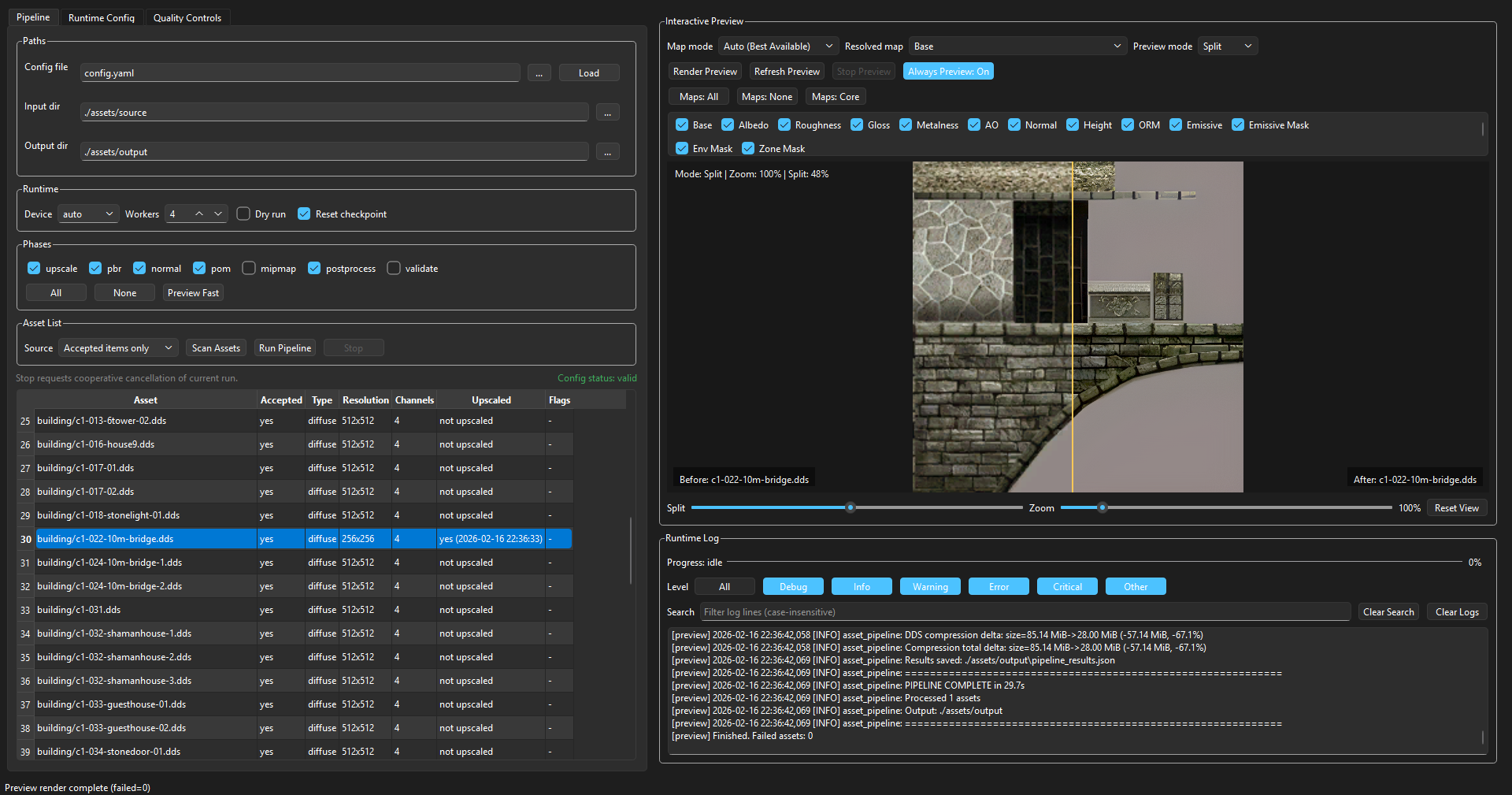Click the browse button for Output dir
The height and width of the screenshot is (795, 1512).
[607, 152]
